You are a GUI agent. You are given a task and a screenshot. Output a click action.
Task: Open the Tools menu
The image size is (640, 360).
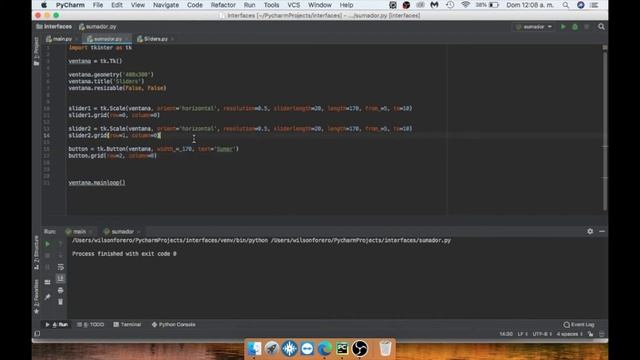[x=271, y=5]
